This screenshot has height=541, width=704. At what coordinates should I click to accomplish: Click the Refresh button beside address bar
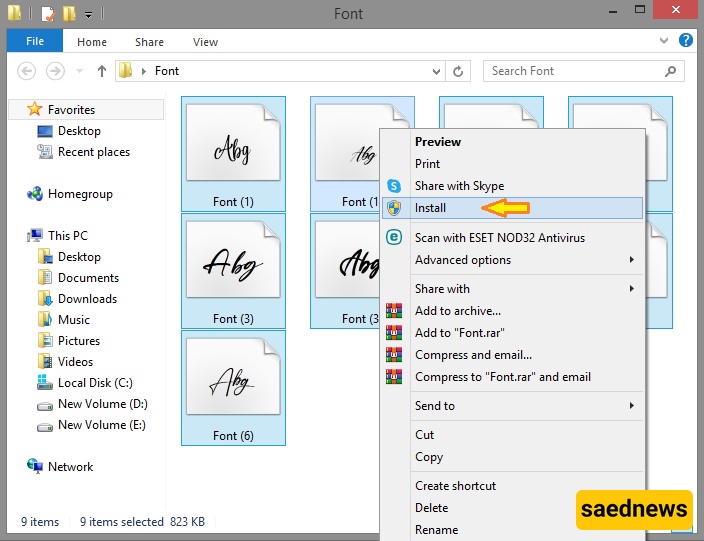[x=459, y=71]
